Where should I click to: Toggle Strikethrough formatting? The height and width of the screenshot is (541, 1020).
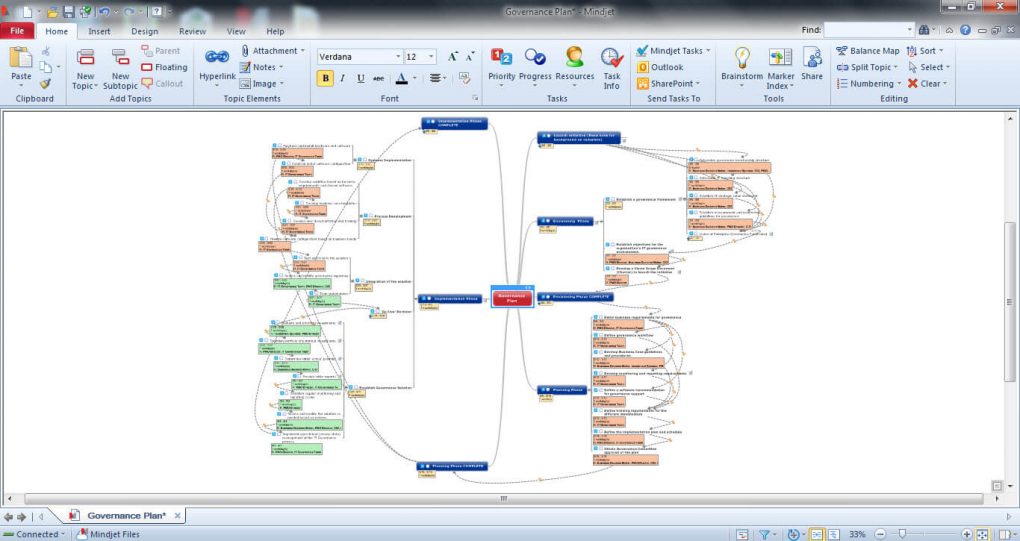tap(378, 78)
